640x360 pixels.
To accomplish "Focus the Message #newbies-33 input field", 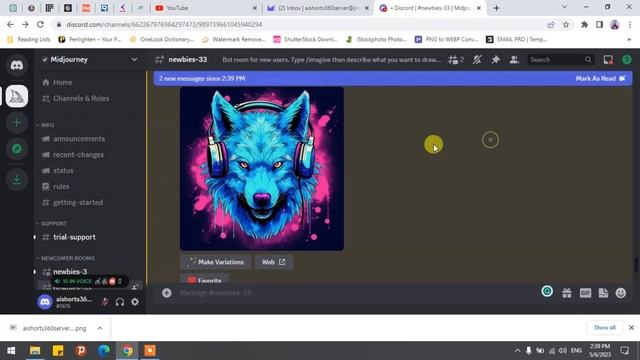I will 355,293.
